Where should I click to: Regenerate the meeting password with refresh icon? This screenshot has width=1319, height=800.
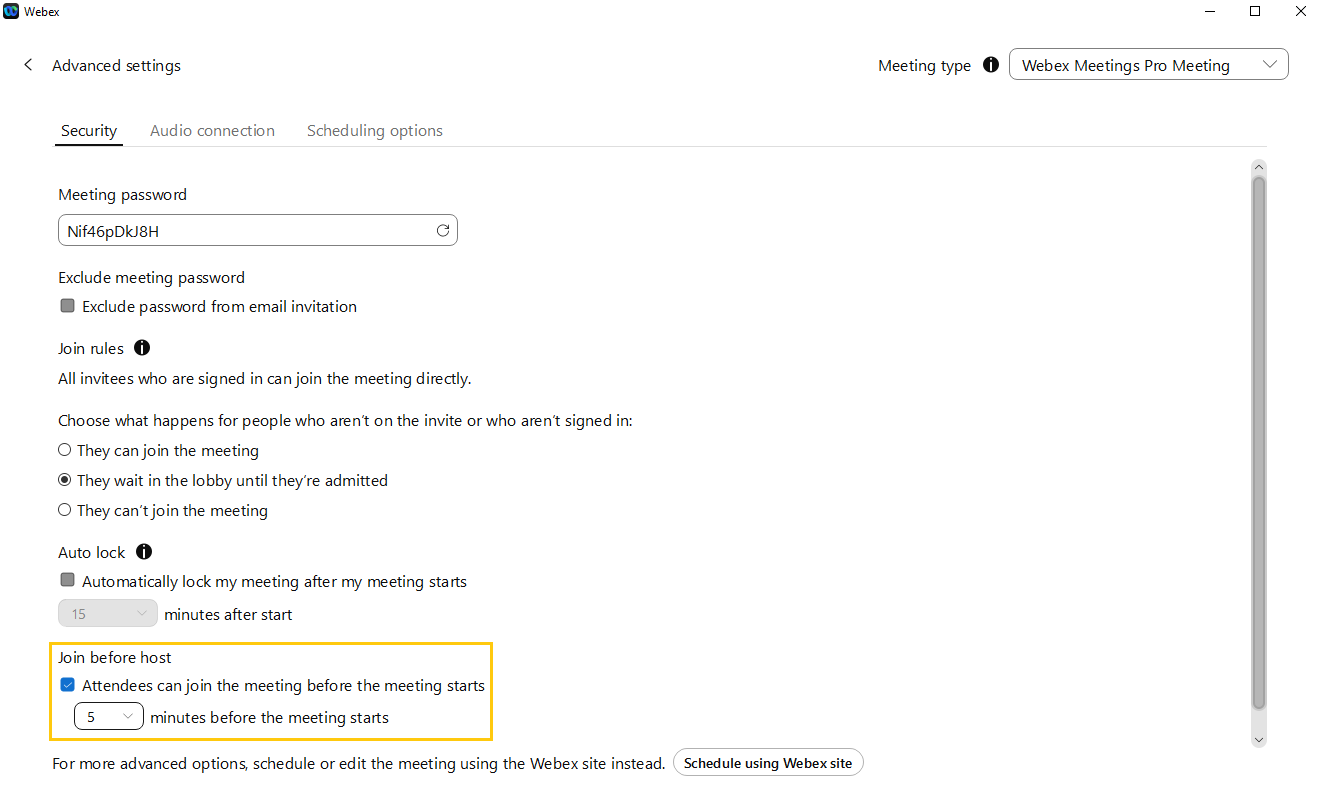pyautogui.click(x=443, y=231)
